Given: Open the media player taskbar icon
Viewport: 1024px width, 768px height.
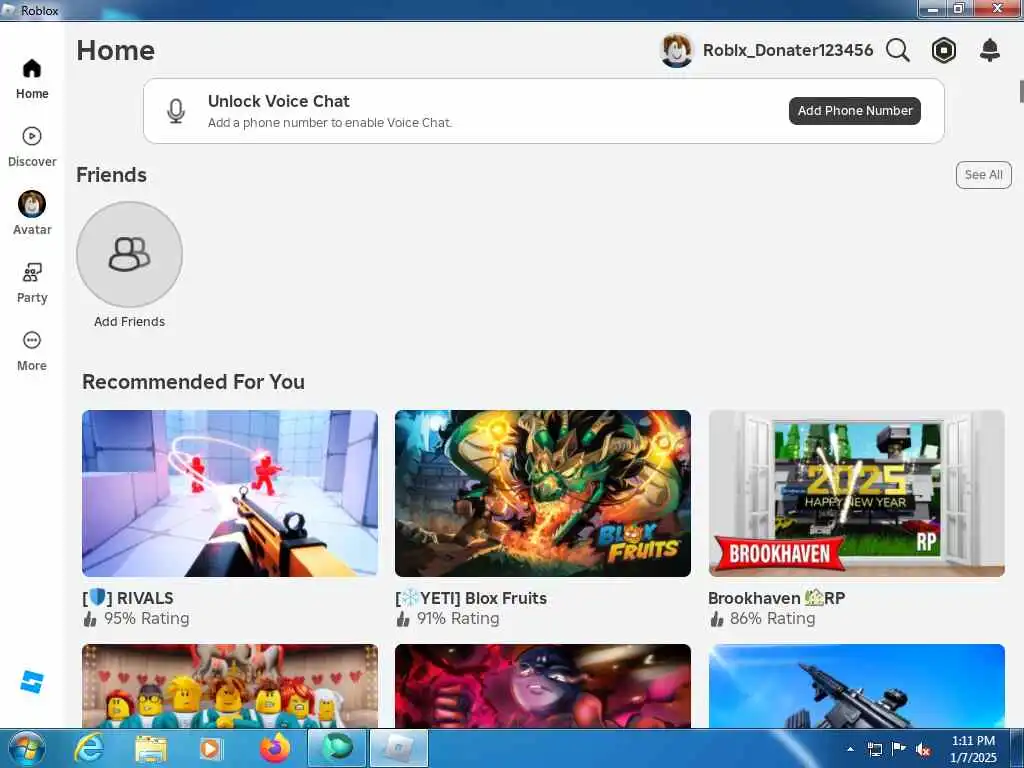Looking at the screenshot, I should tap(210, 748).
